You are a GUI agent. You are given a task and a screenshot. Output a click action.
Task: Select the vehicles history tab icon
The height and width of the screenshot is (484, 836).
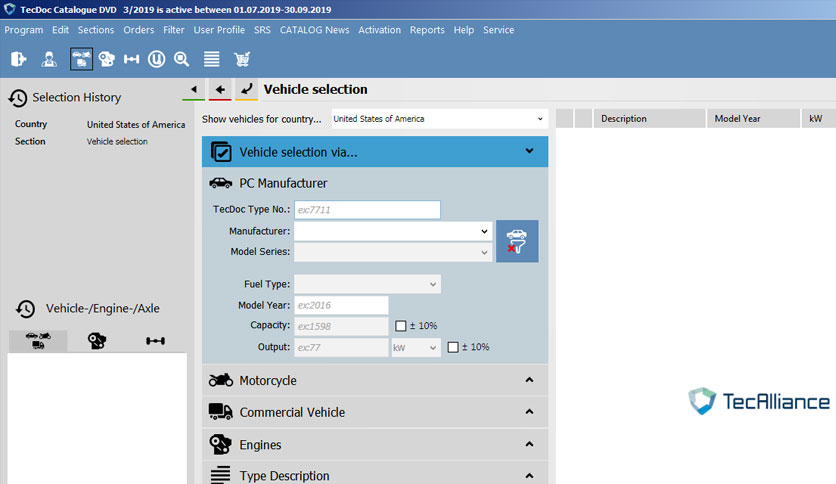pyautogui.click(x=38, y=341)
